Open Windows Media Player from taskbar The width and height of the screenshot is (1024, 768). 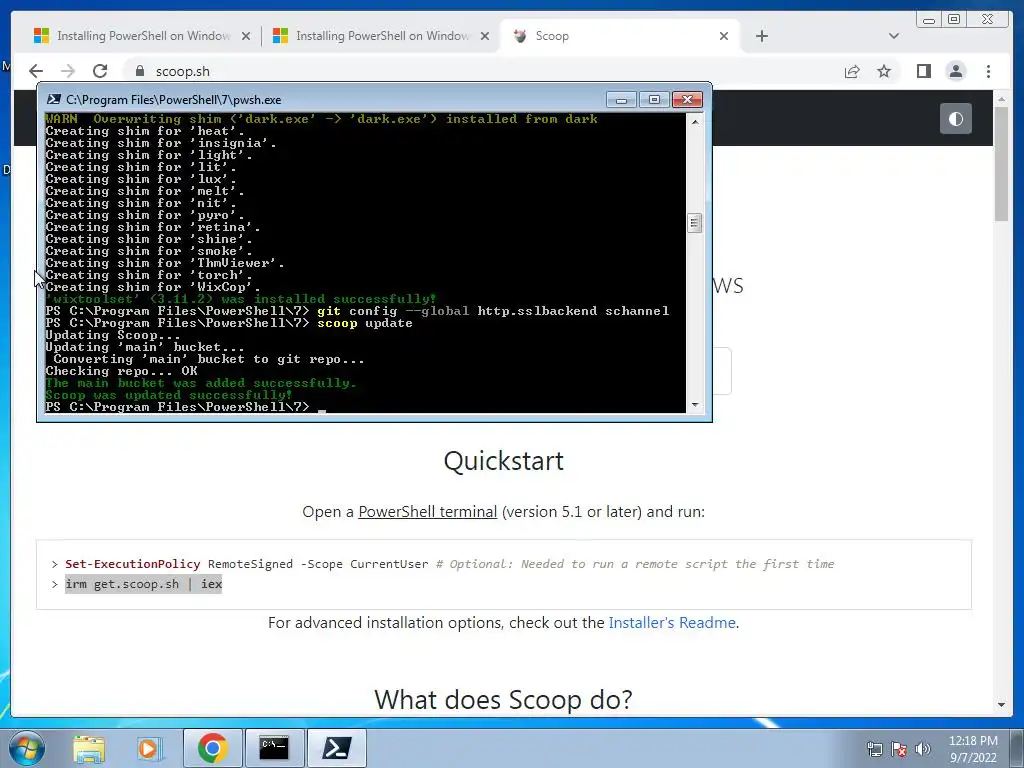(x=150, y=748)
